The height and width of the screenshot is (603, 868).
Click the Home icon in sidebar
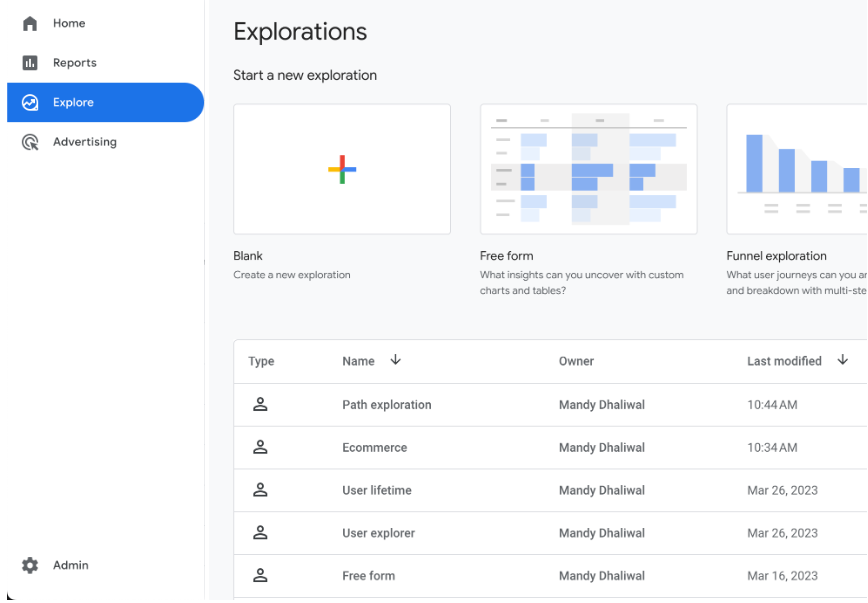(x=30, y=23)
